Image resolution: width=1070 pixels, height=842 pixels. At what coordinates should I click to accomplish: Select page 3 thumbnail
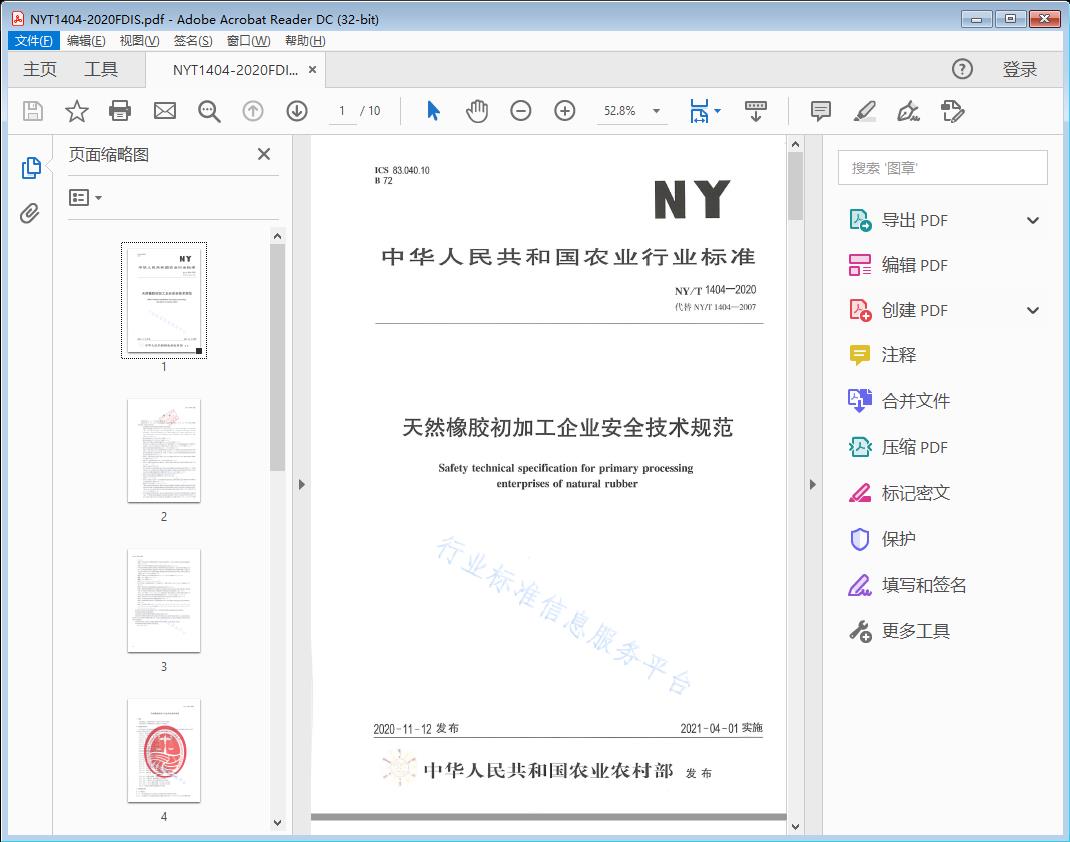tap(164, 601)
